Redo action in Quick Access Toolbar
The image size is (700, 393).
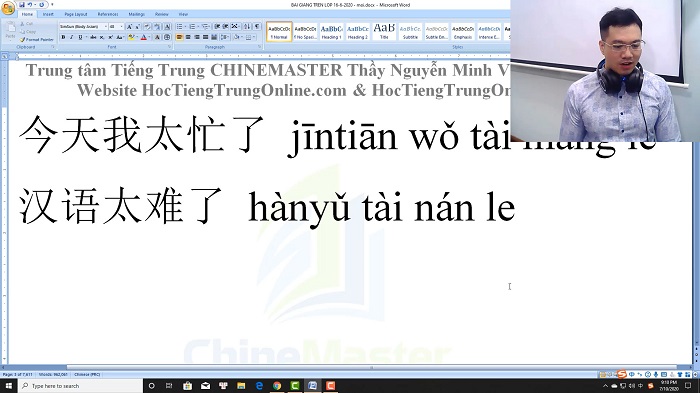(x=42, y=5)
